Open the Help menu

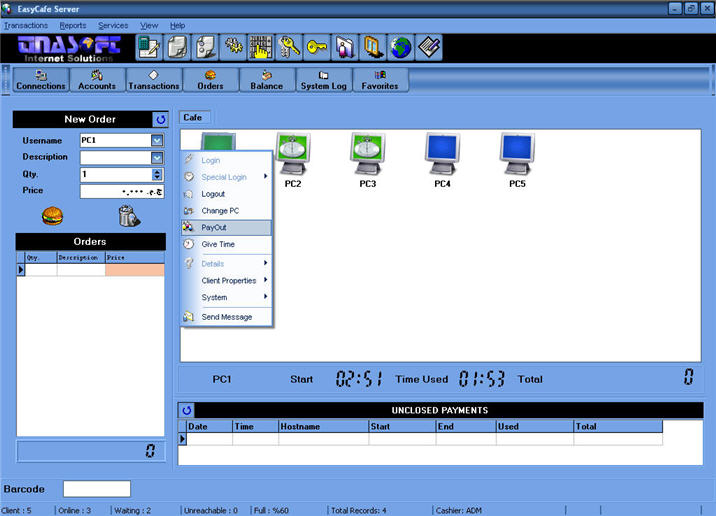tap(178, 26)
